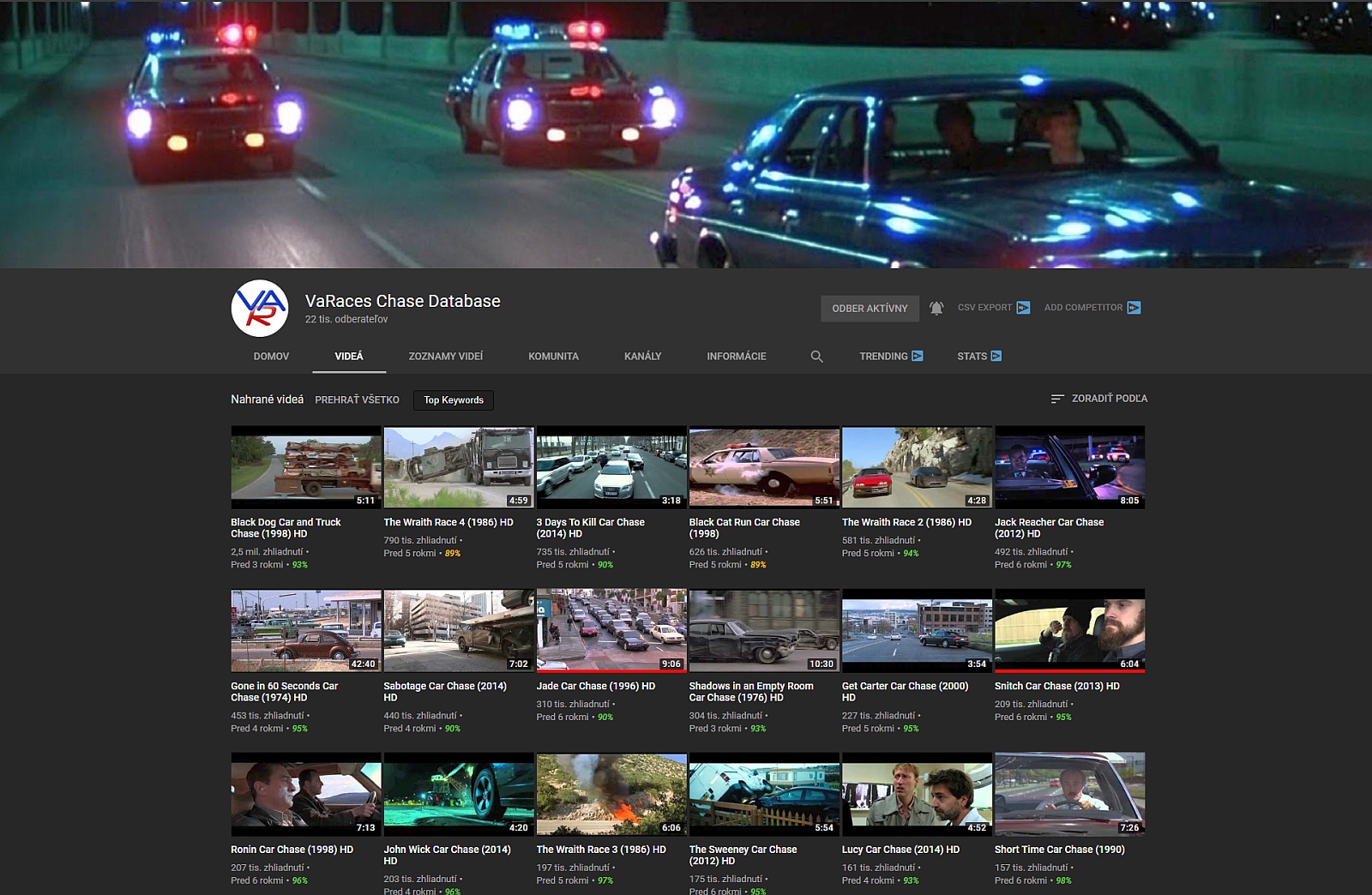The image size is (1372, 895).
Task: Click the Odber aktívny subscribe button
Action: tap(870, 309)
